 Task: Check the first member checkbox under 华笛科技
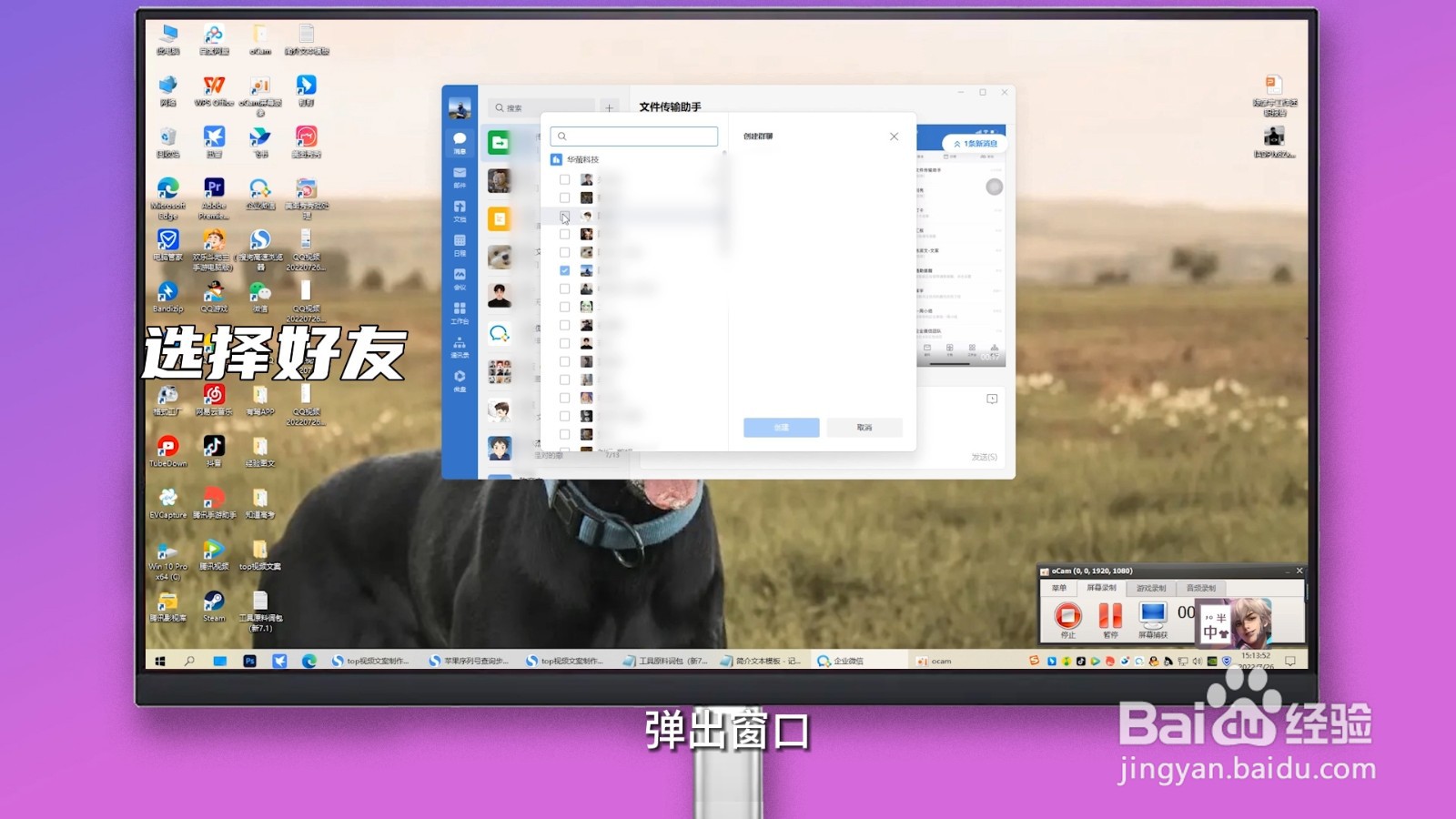point(564,179)
